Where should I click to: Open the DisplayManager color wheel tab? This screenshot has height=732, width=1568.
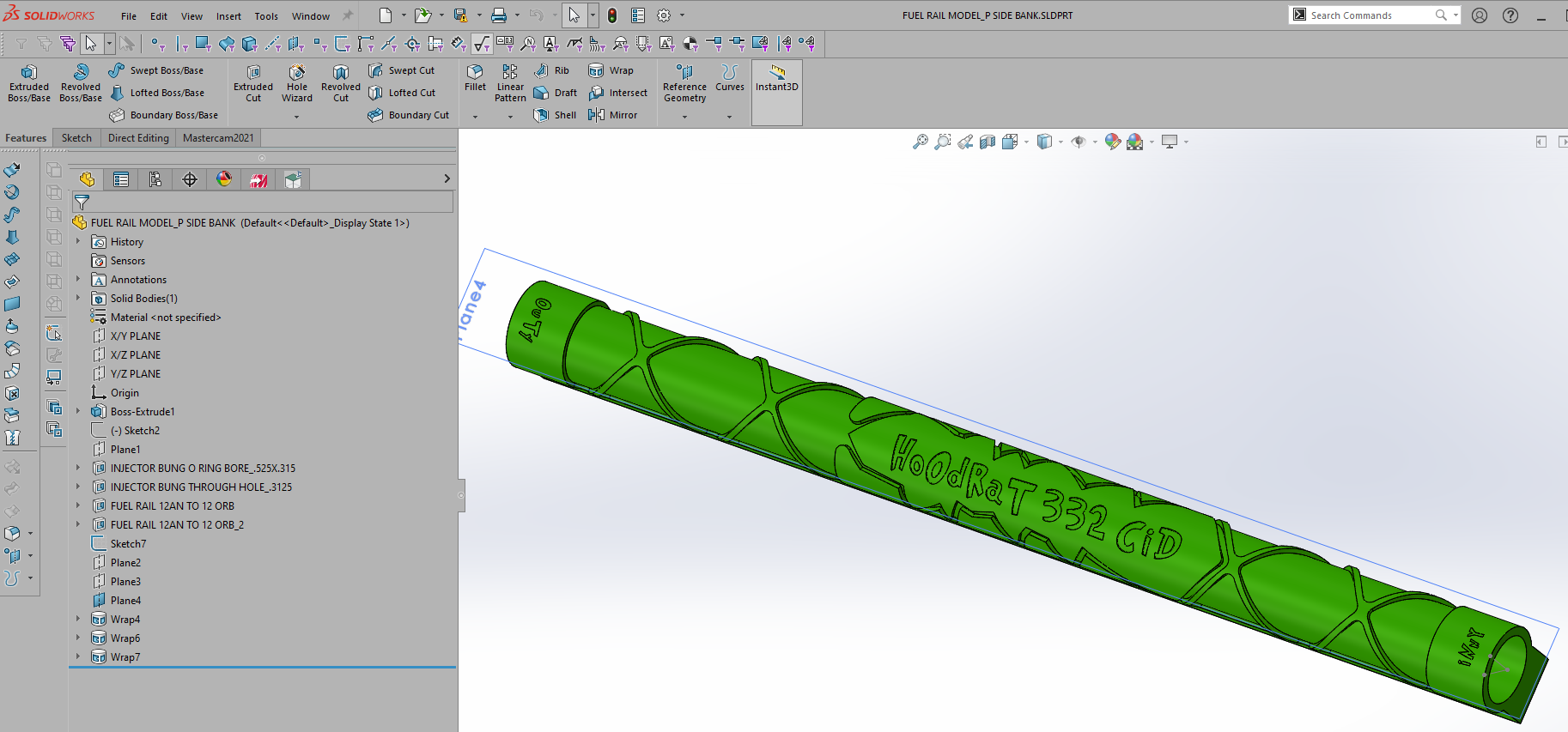(224, 179)
